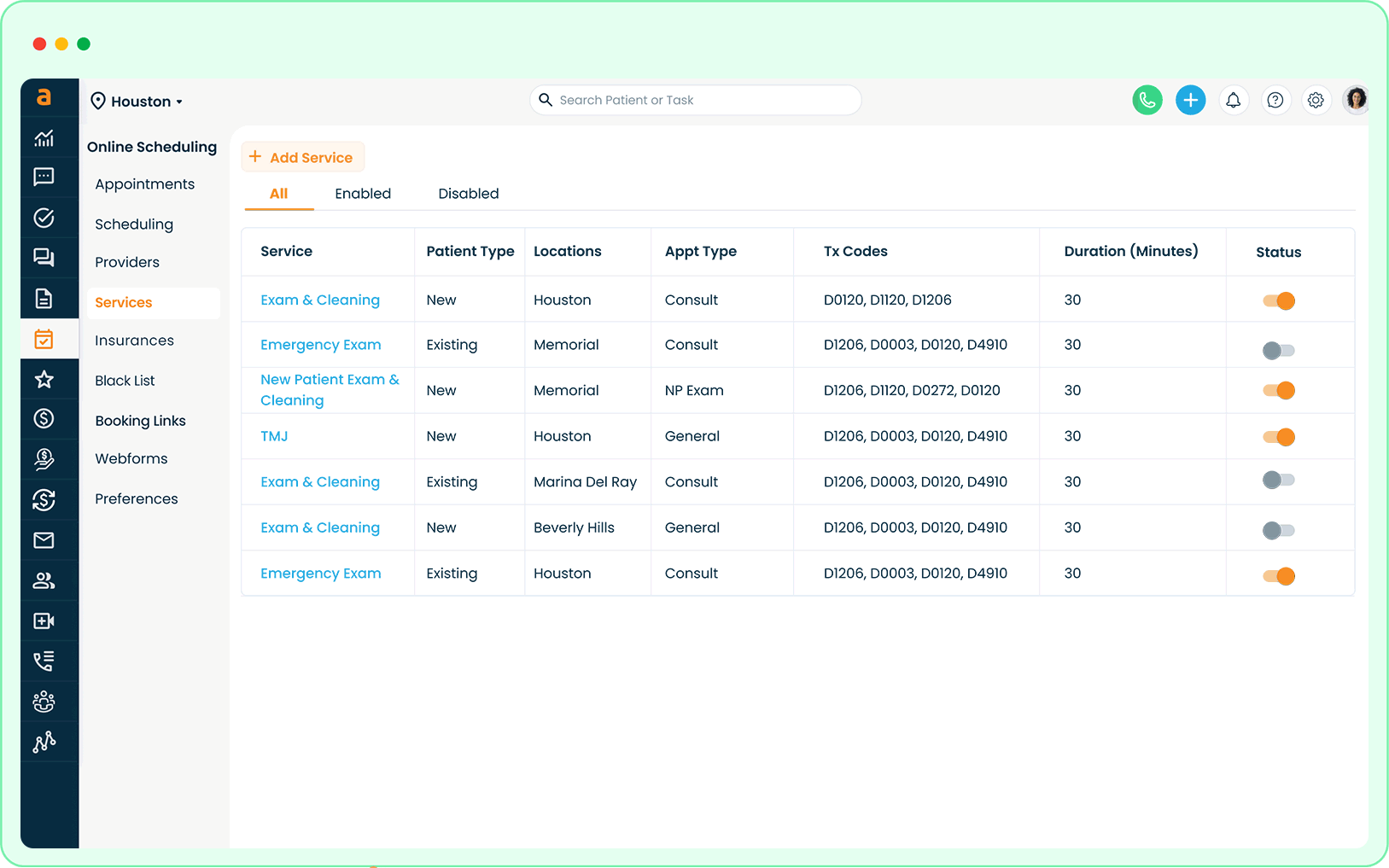The width and height of the screenshot is (1389, 868).
Task: Click the blue plus quick-add icon
Action: click(1190, 100)
